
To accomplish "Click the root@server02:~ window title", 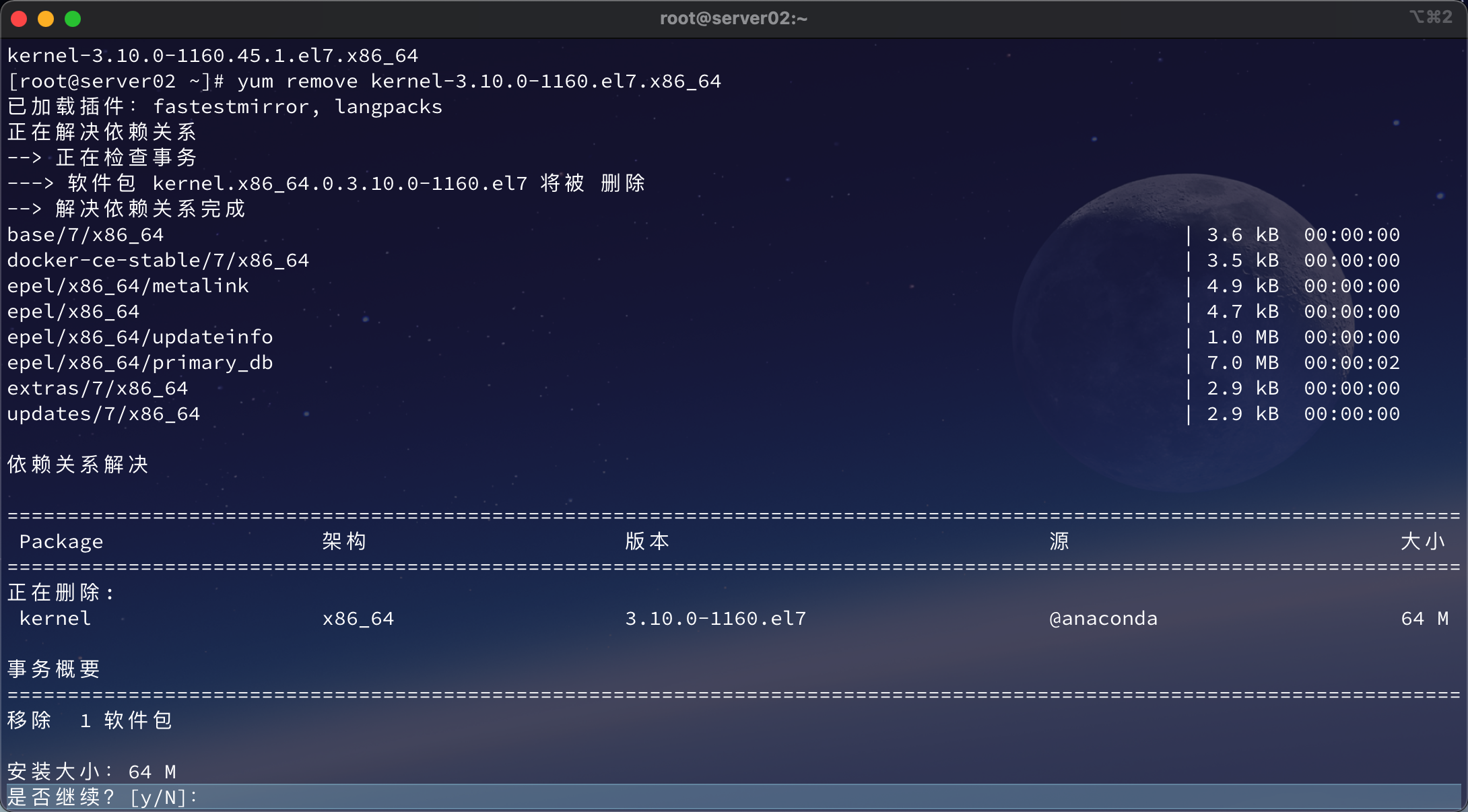I will coord(733,18).
